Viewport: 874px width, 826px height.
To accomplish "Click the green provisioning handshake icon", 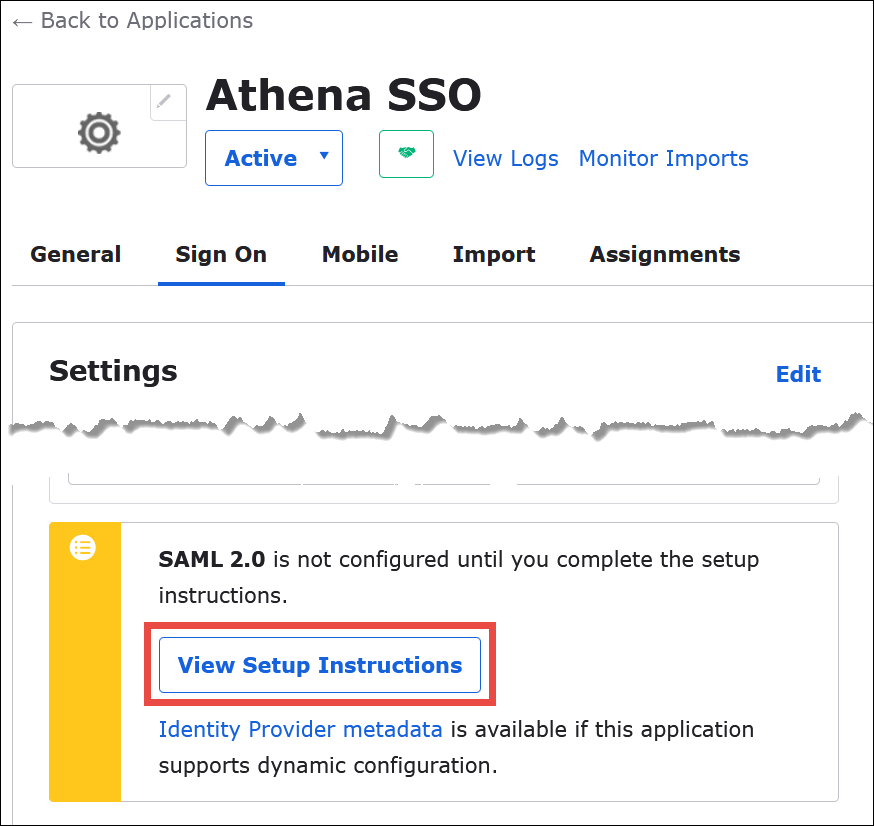I will pos(406,154).
